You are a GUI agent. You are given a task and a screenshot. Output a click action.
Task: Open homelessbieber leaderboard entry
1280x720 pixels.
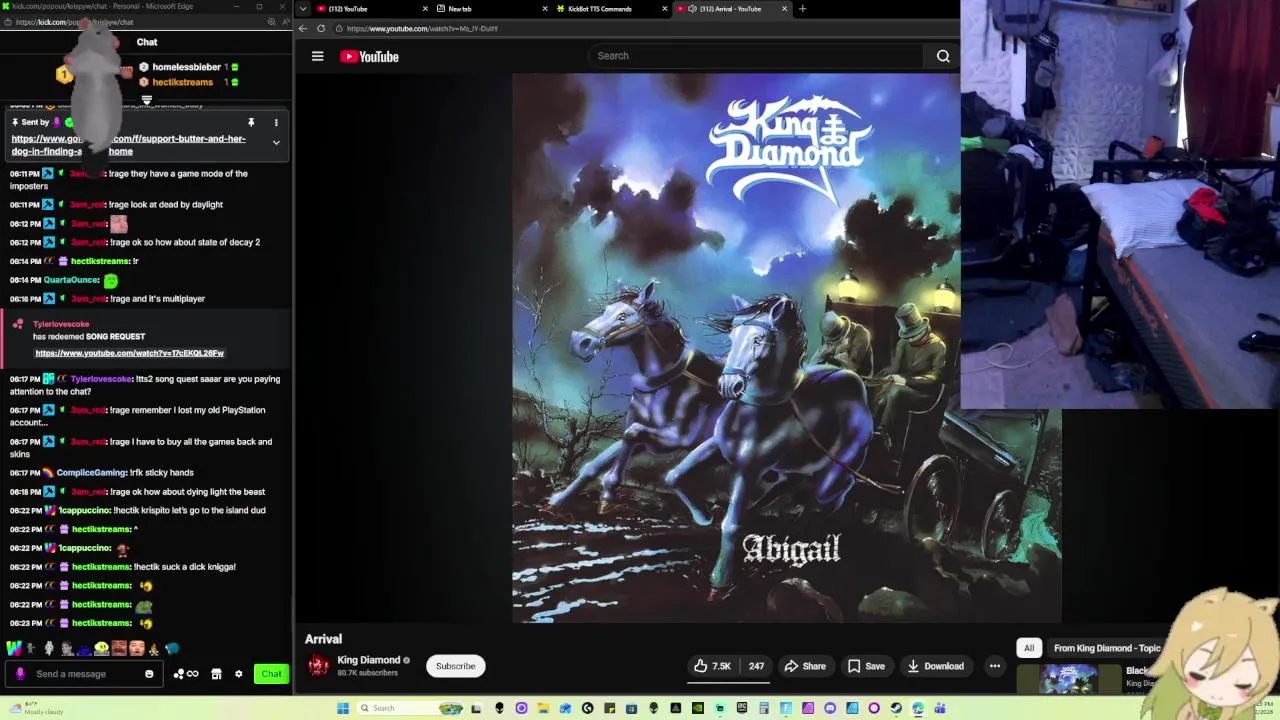(x=187, y=67)
